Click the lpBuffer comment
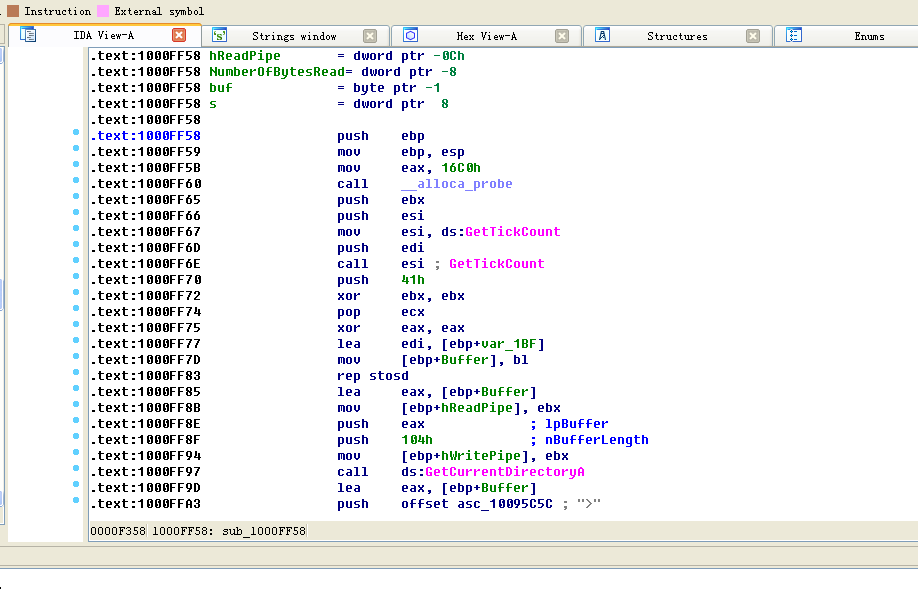The width and height of the screenshot is (918, 601). point(577,424)
